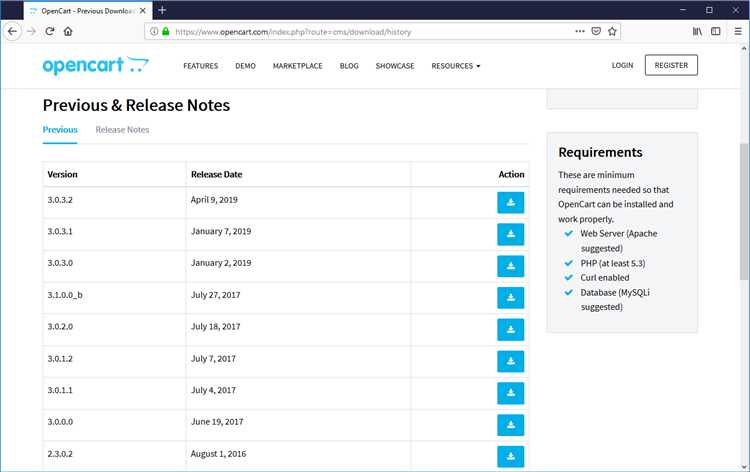Viewport: 750px width, 472px height.
Task: Close the OpenCart Previous Download tab
Action: [143, 11]
